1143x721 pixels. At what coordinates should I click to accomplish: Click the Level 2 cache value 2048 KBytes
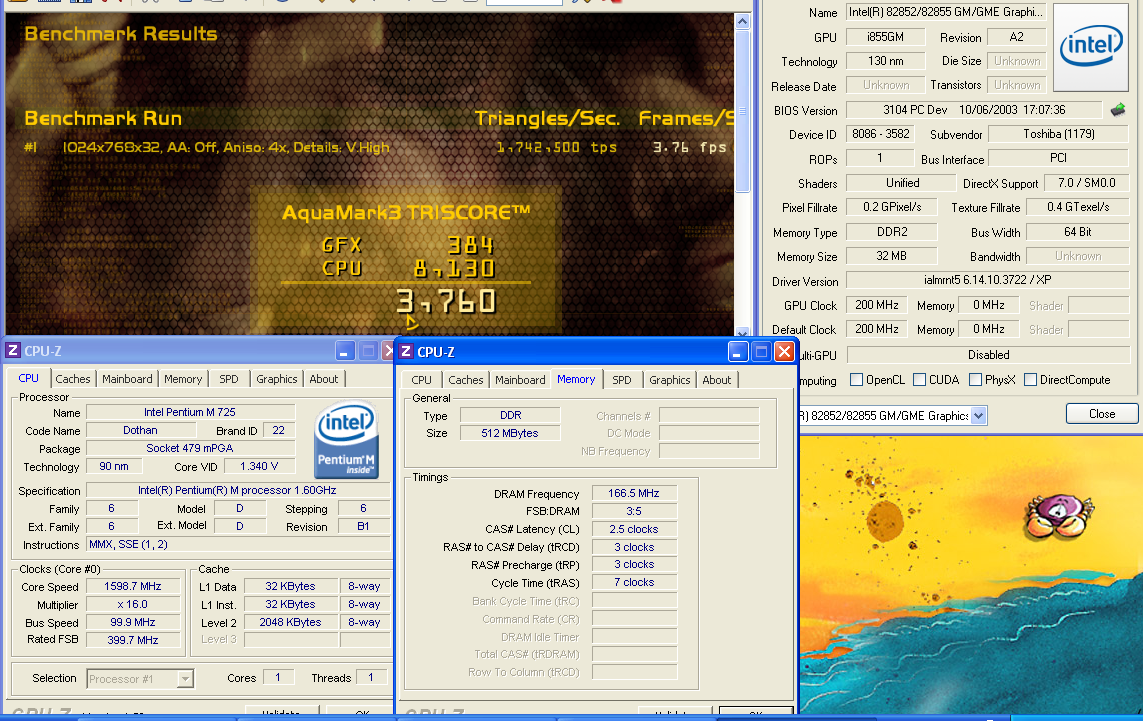[x=290, y=622]
